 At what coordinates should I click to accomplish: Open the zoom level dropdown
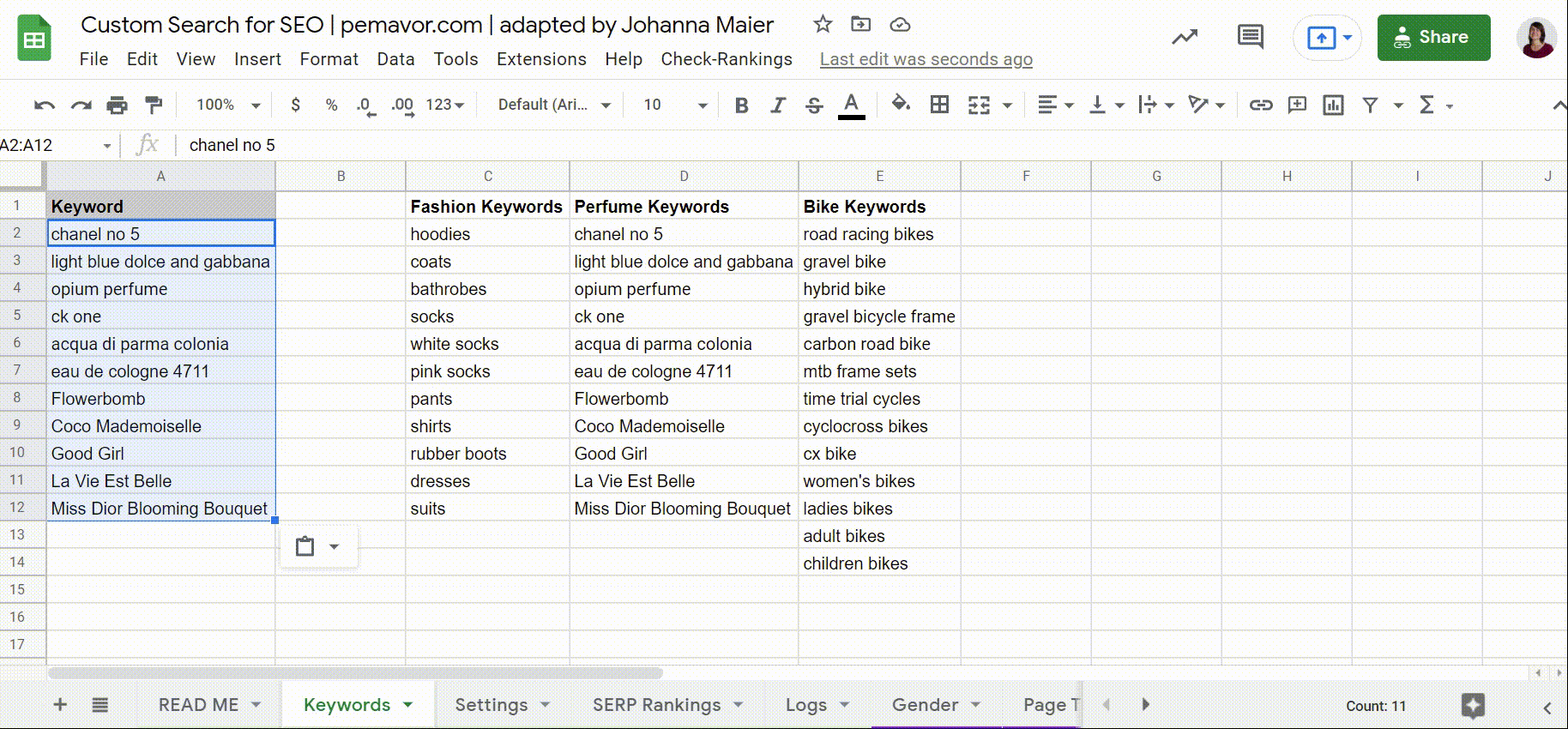pos(227,105)
